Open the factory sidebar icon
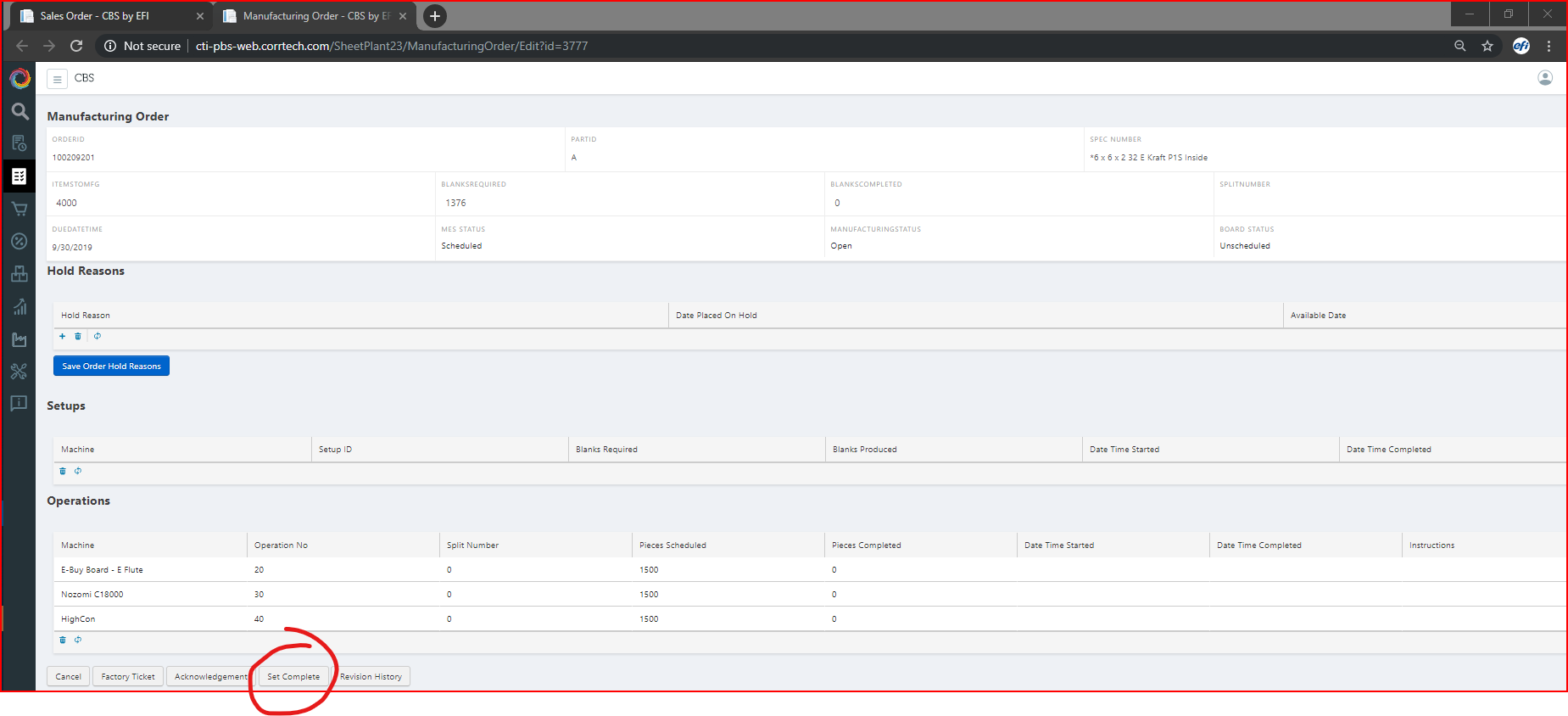Image resolution: width=1568 pixels, height=716 pixels. (20, 339)
